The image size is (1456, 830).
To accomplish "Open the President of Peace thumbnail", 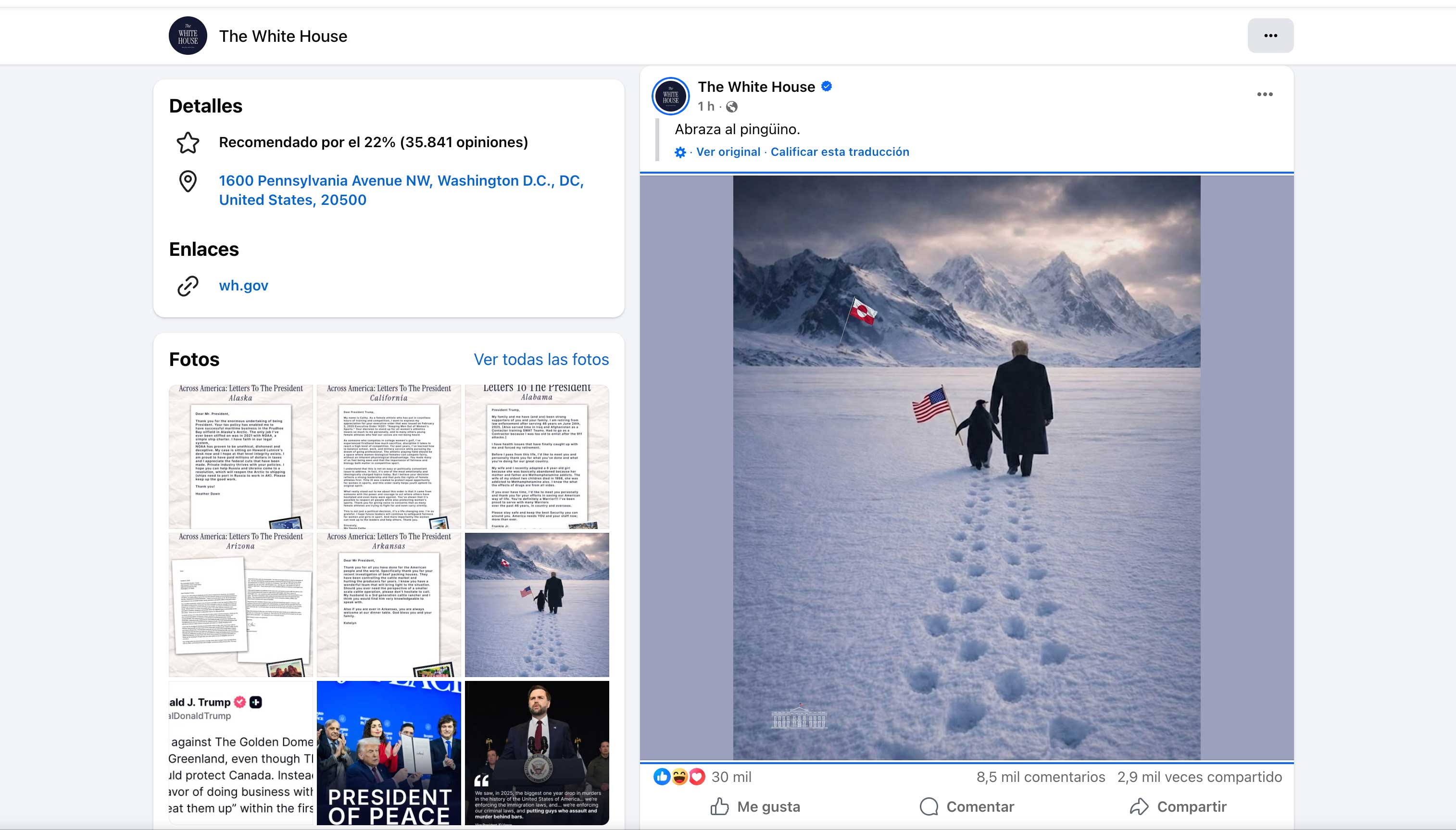I will tap(389, 753).
